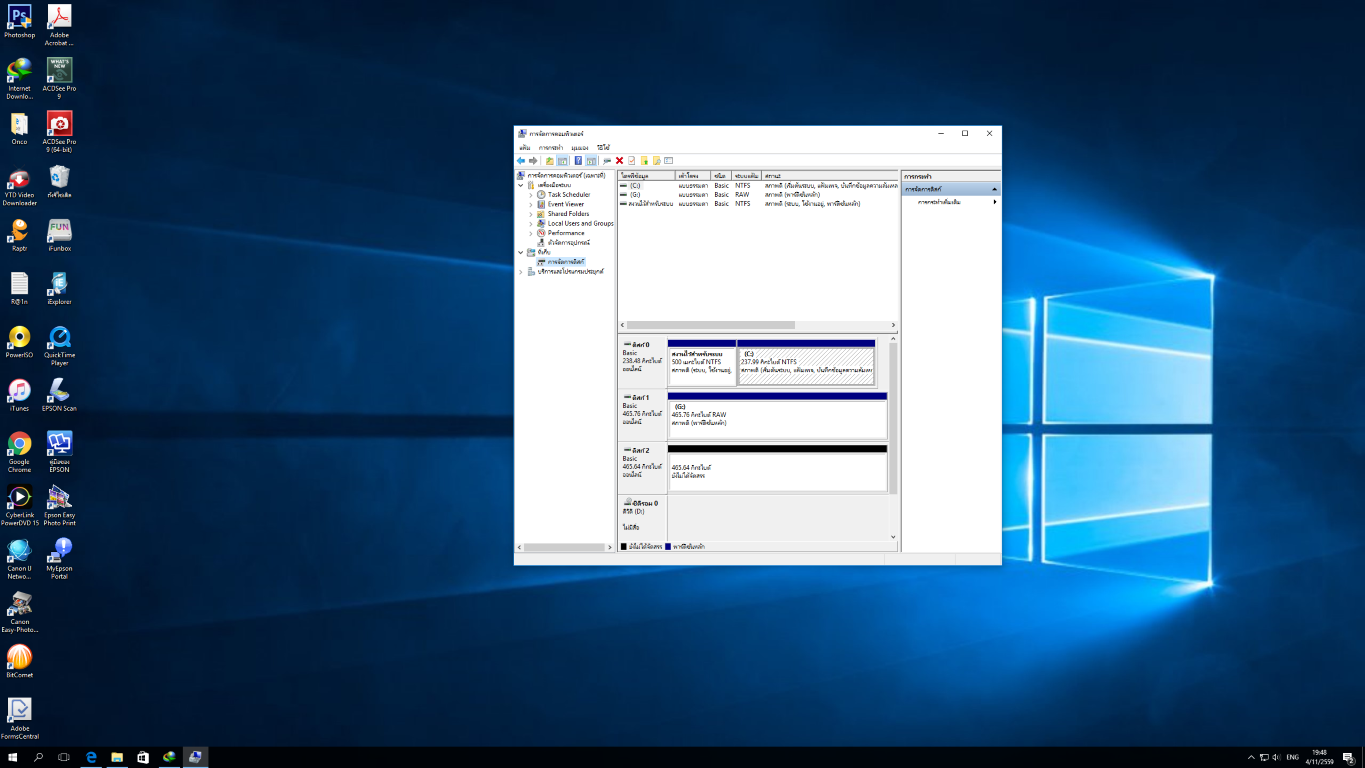Open Google Chrome from desktop
This screenshot has width=1365, height=768.
click(x=19, y=444)
